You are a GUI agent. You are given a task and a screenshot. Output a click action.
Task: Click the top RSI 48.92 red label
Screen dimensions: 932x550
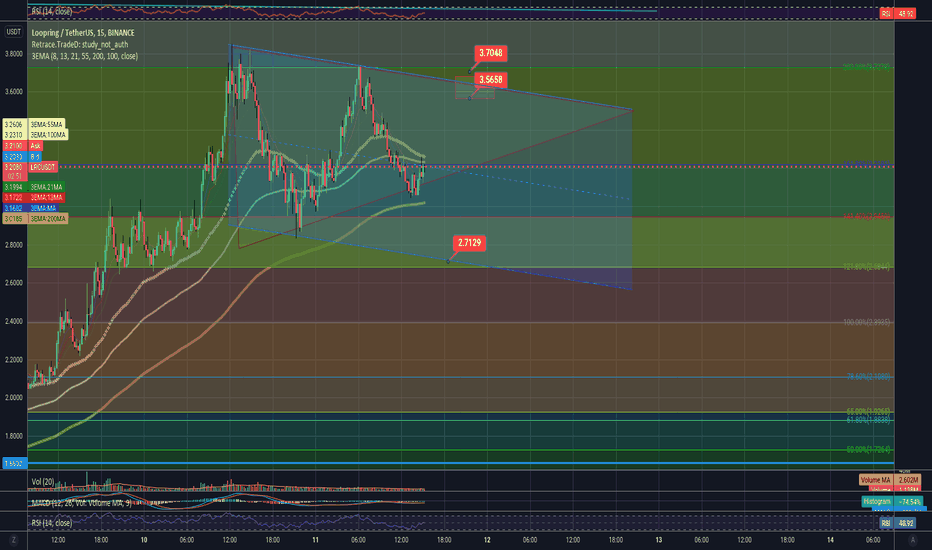click(897, 14)
